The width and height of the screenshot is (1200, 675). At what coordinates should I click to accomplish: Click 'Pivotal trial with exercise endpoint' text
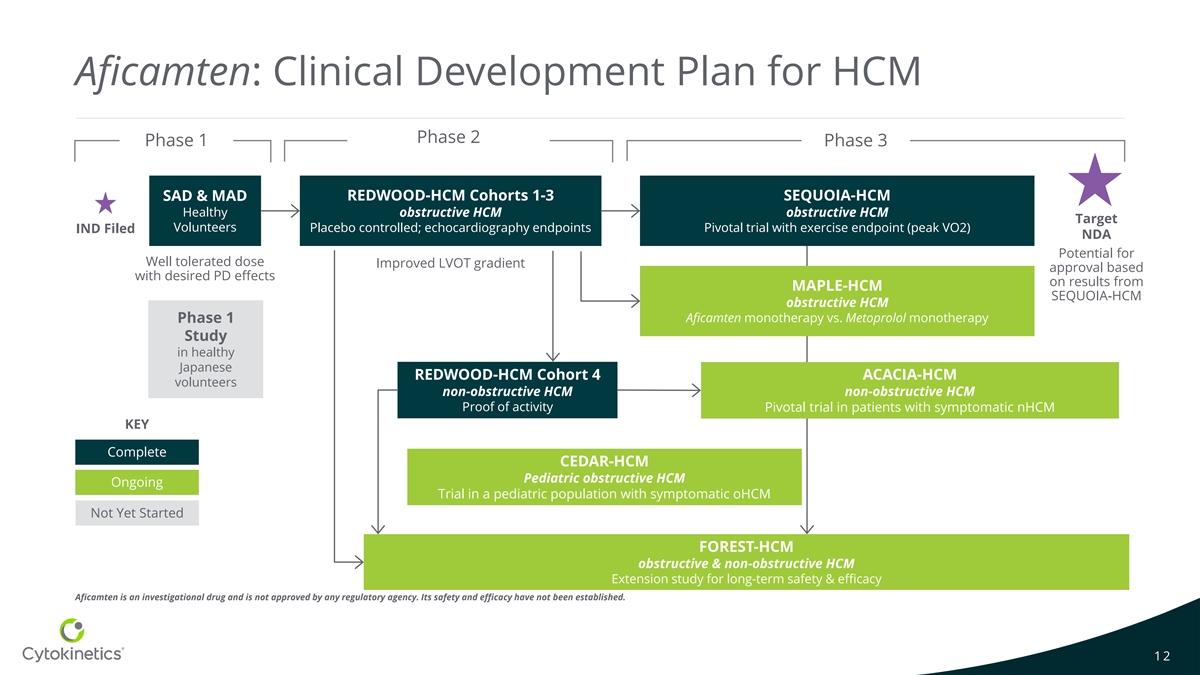pos(837,228)
